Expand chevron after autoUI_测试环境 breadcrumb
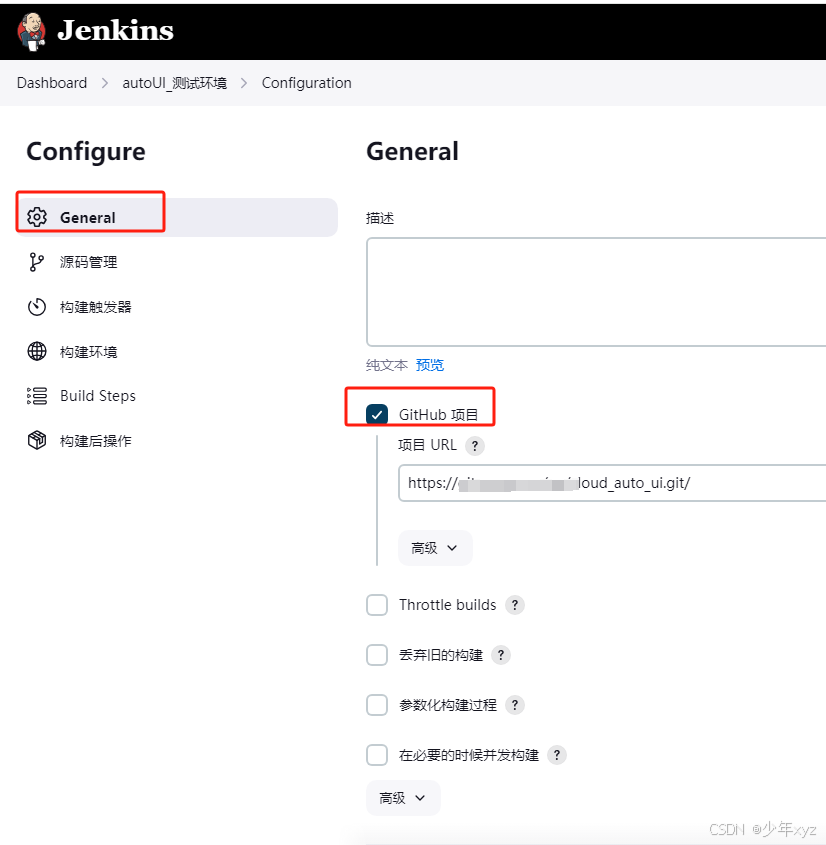The image size is (826, 845). [244, 83]
